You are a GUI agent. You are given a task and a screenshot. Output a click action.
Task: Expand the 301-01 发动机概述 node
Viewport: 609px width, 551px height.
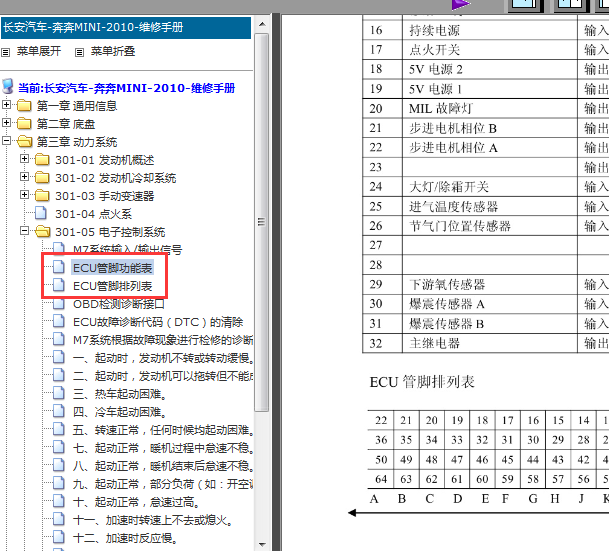click(24, 158)
